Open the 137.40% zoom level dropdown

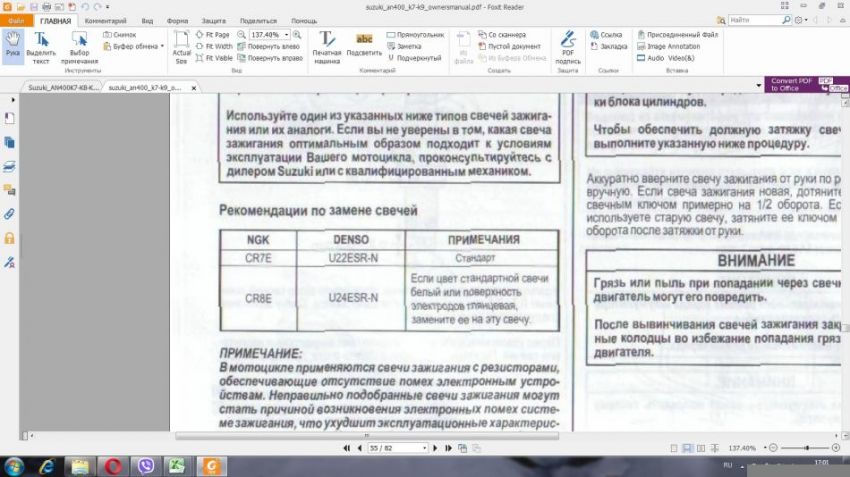286,35
